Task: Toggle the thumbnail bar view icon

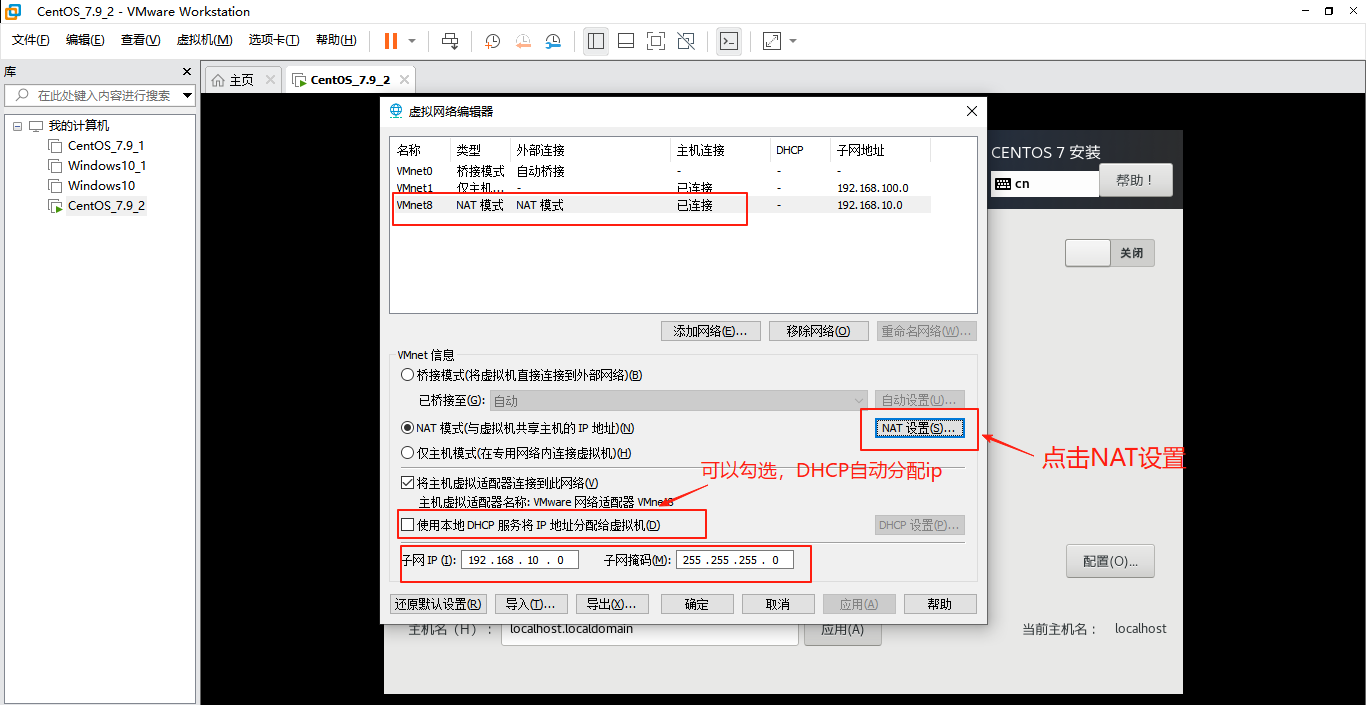Action: 626,41
